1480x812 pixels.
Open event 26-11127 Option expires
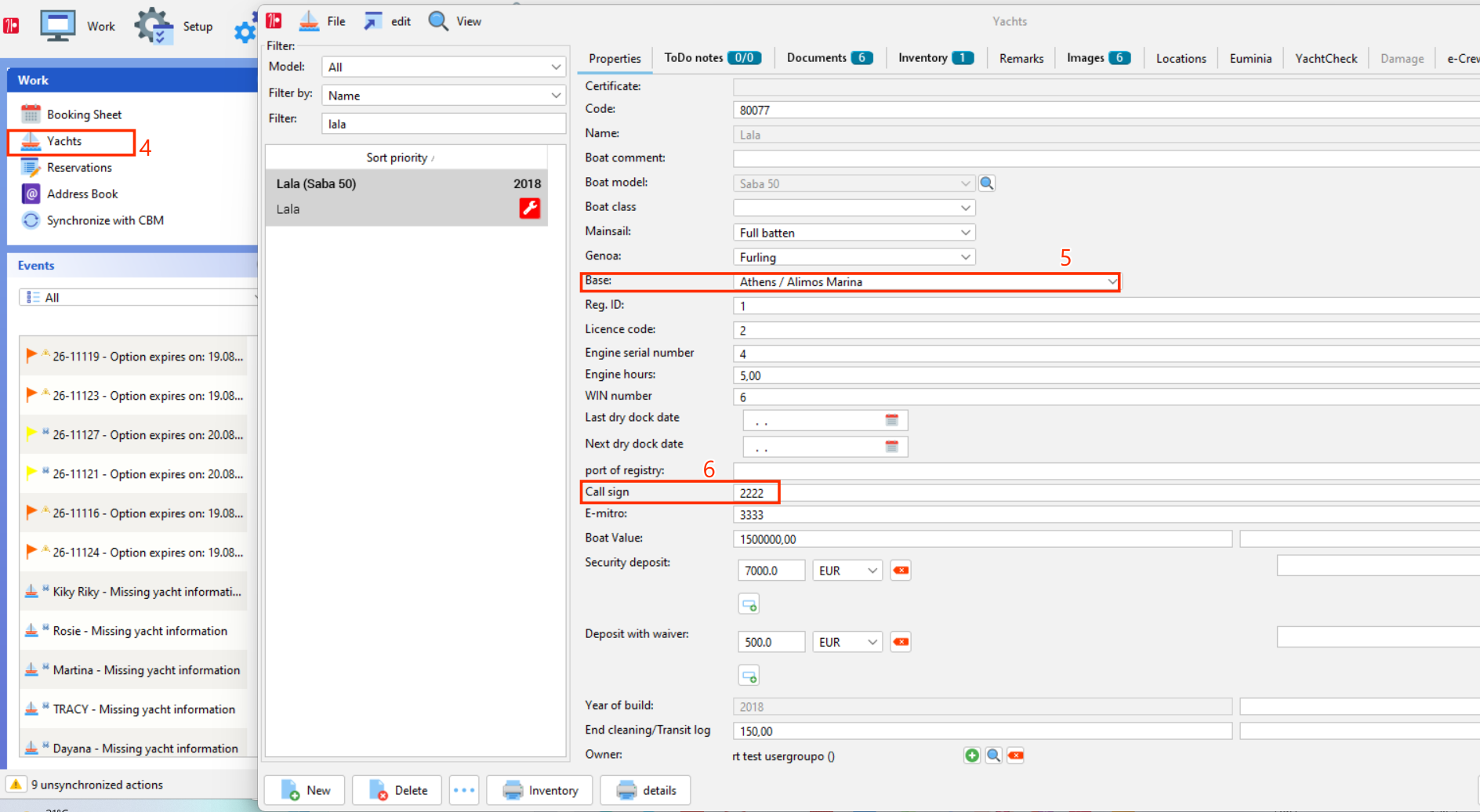(134, 435)
